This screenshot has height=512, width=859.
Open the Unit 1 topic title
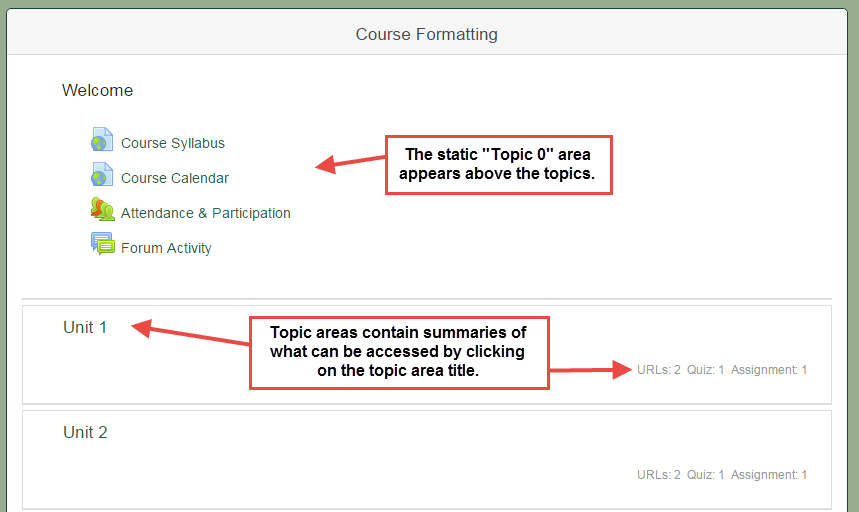pos(85,327)
